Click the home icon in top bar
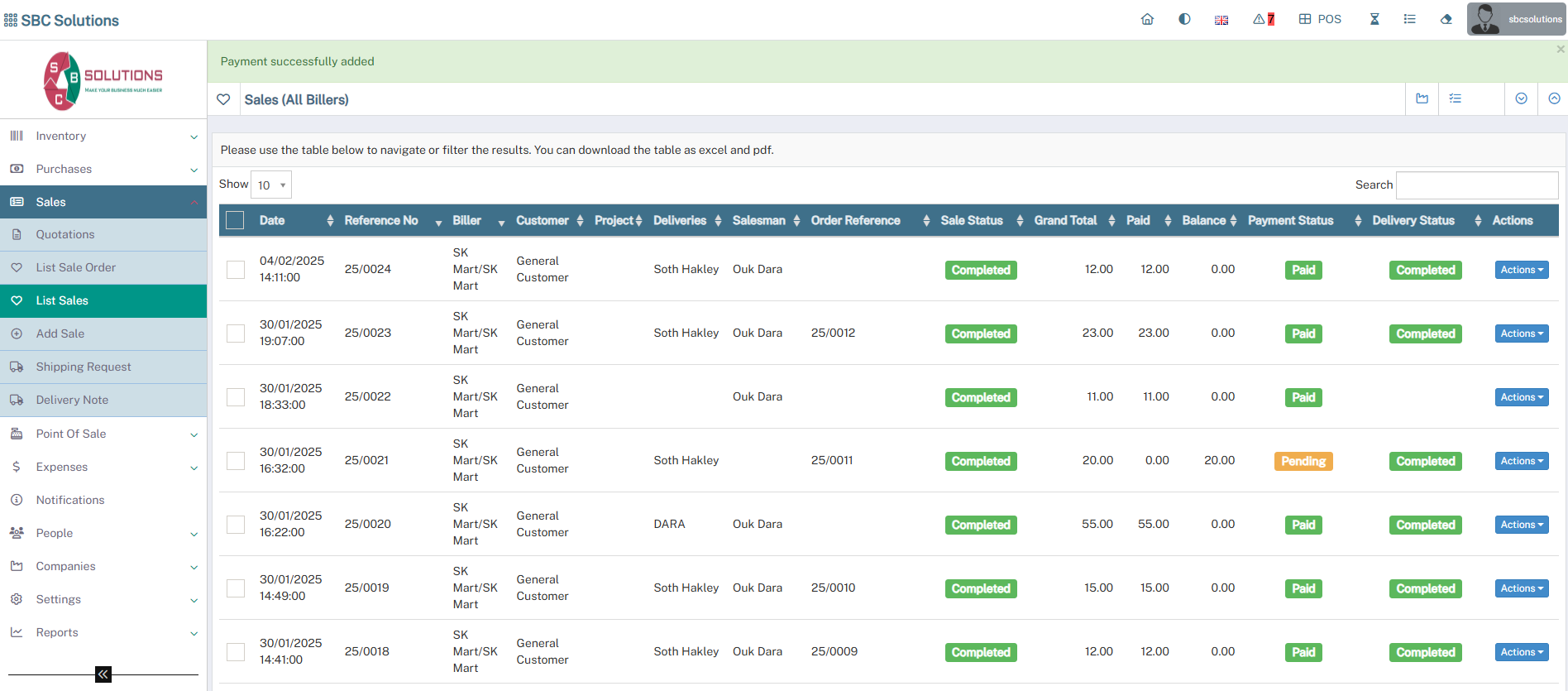 (x=1147, y=19)
